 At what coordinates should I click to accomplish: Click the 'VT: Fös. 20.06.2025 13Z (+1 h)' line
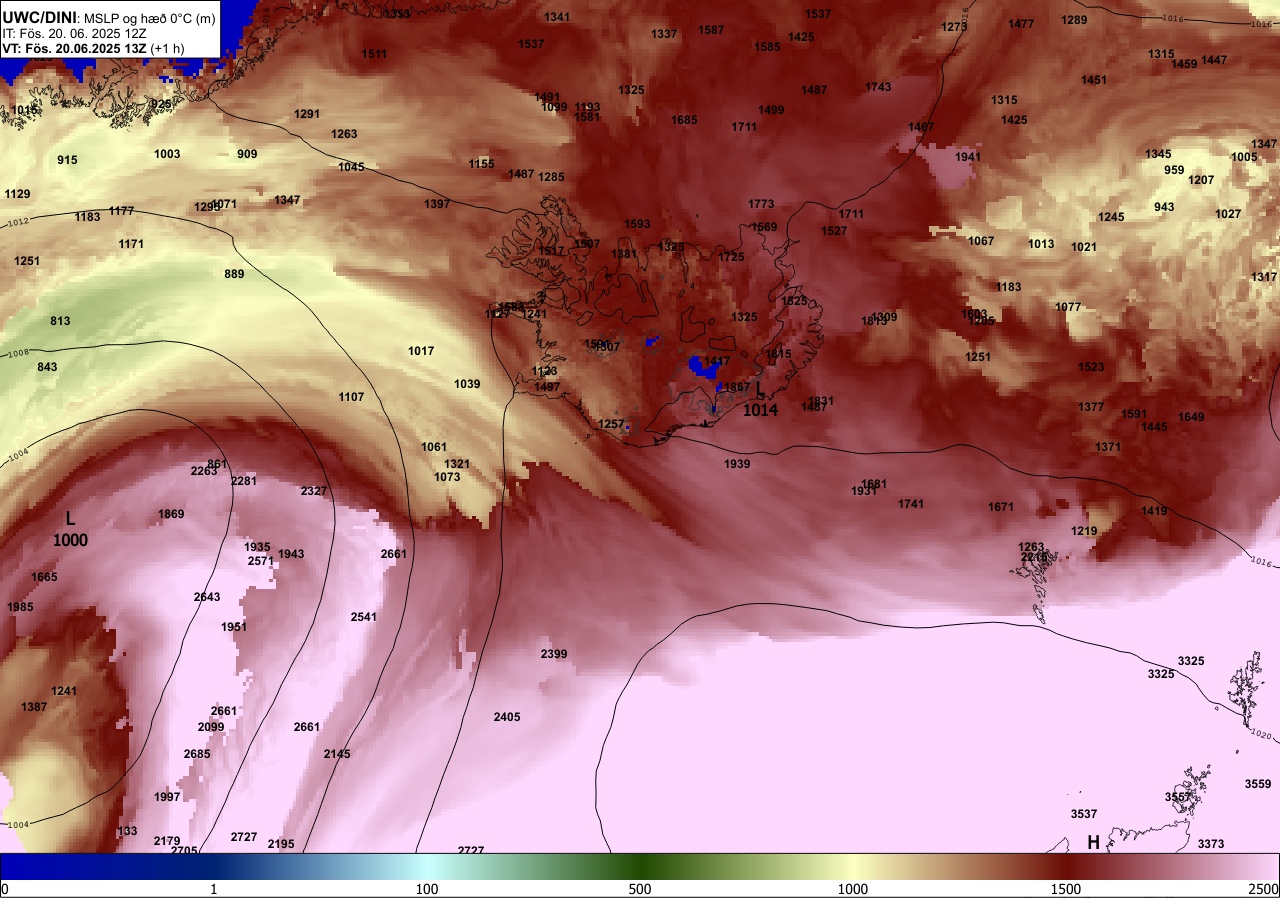pos(93,48)
